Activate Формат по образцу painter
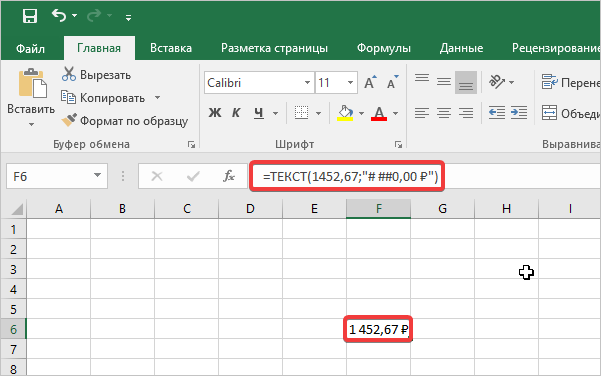 [x=125, y=121]
